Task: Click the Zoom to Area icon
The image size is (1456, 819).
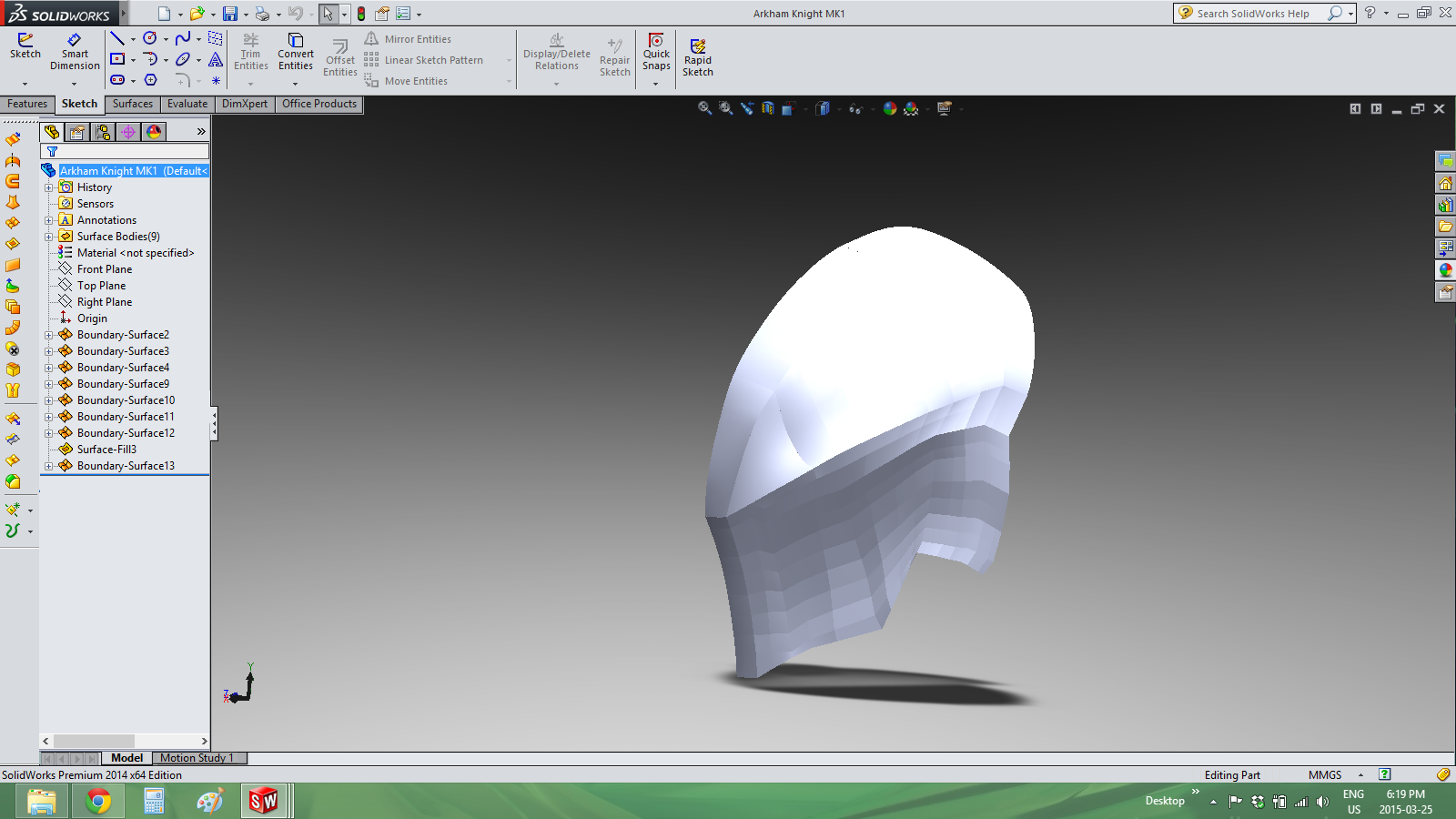Action: pyautogui.click(x=725, y=108)
